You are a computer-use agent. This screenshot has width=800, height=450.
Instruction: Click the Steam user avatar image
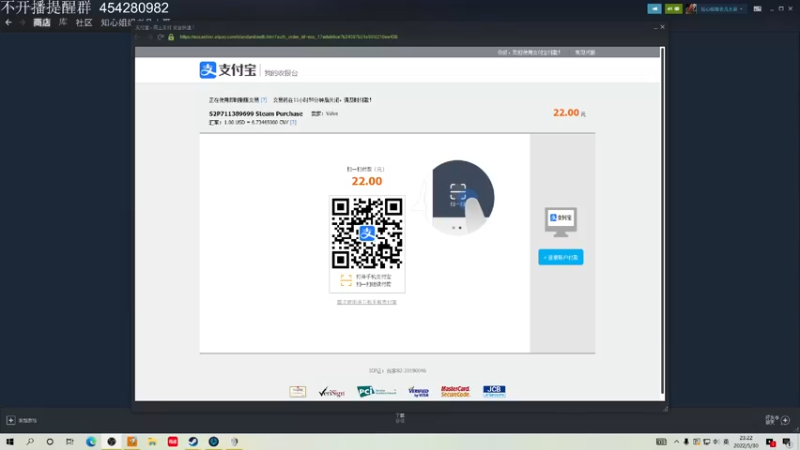point(691,9)
